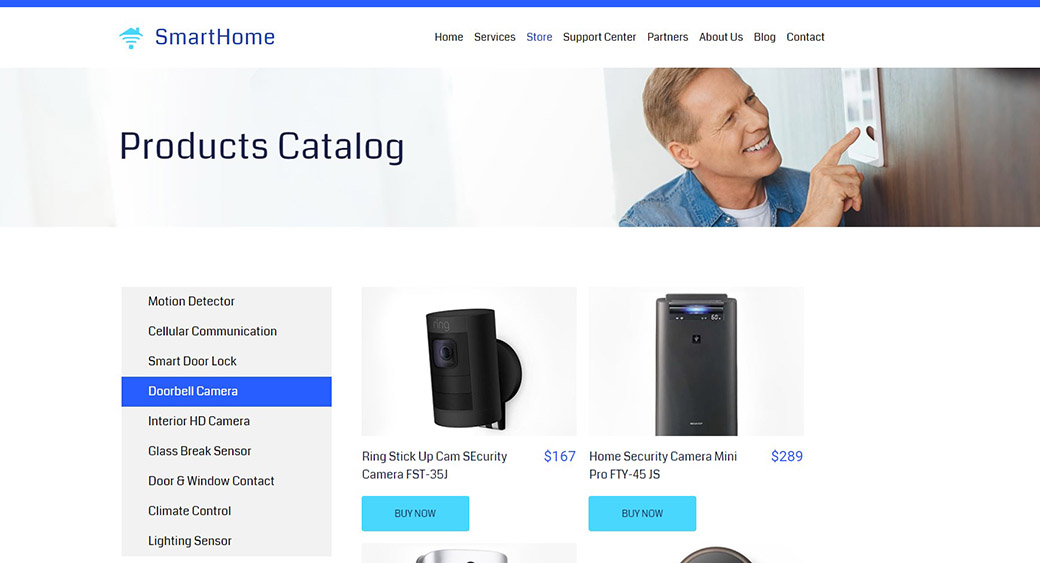Screen dimensions: 1040x563
Task: Open the Partners navigation link
Action: [667, 37]
